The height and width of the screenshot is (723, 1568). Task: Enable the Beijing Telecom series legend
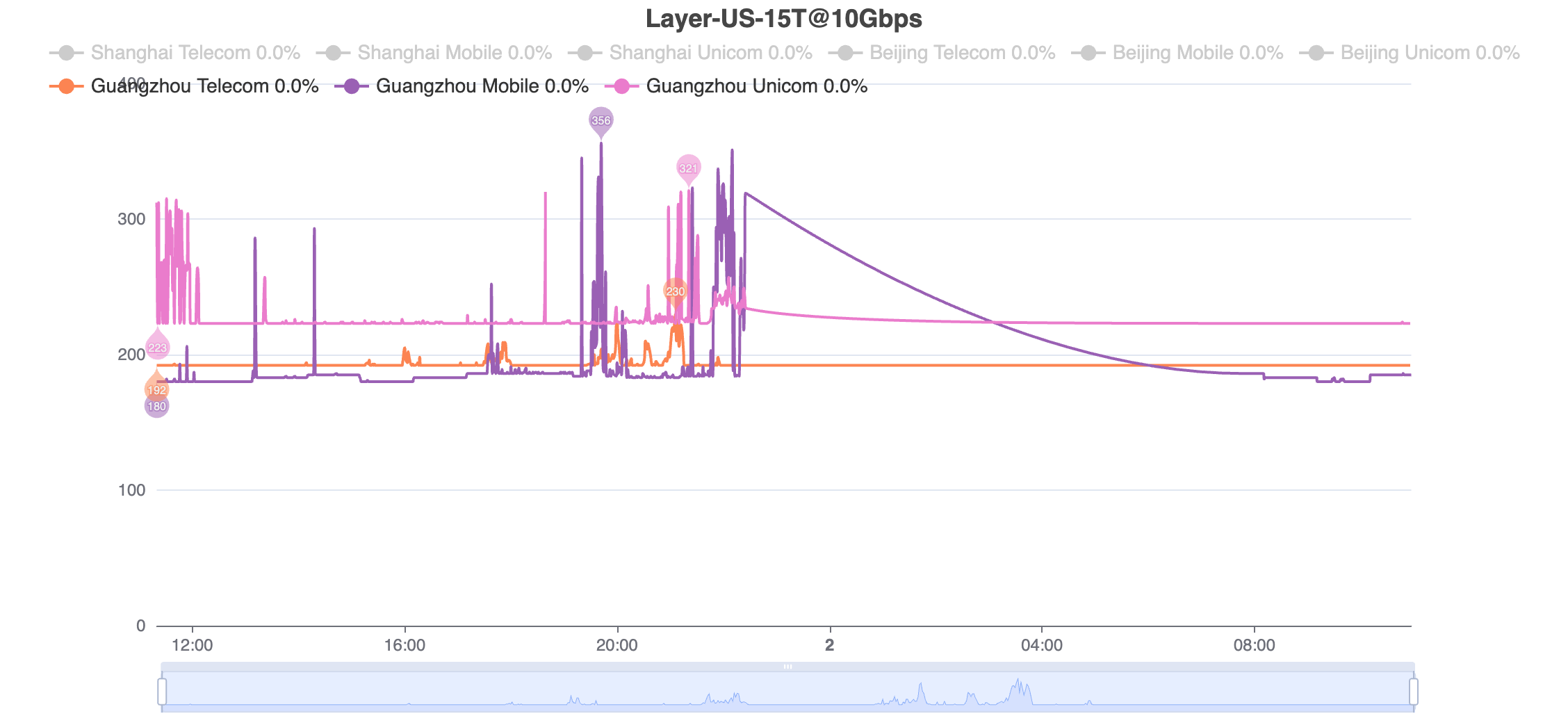click(942, 53)
